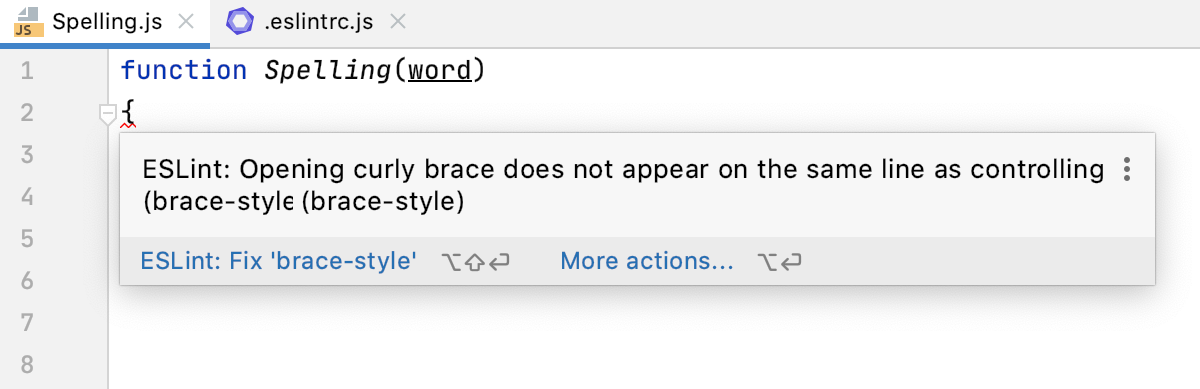Viewport: 1200px width, 389px height.
Task: Click line number 8 in the gutter
Action: 27,365
